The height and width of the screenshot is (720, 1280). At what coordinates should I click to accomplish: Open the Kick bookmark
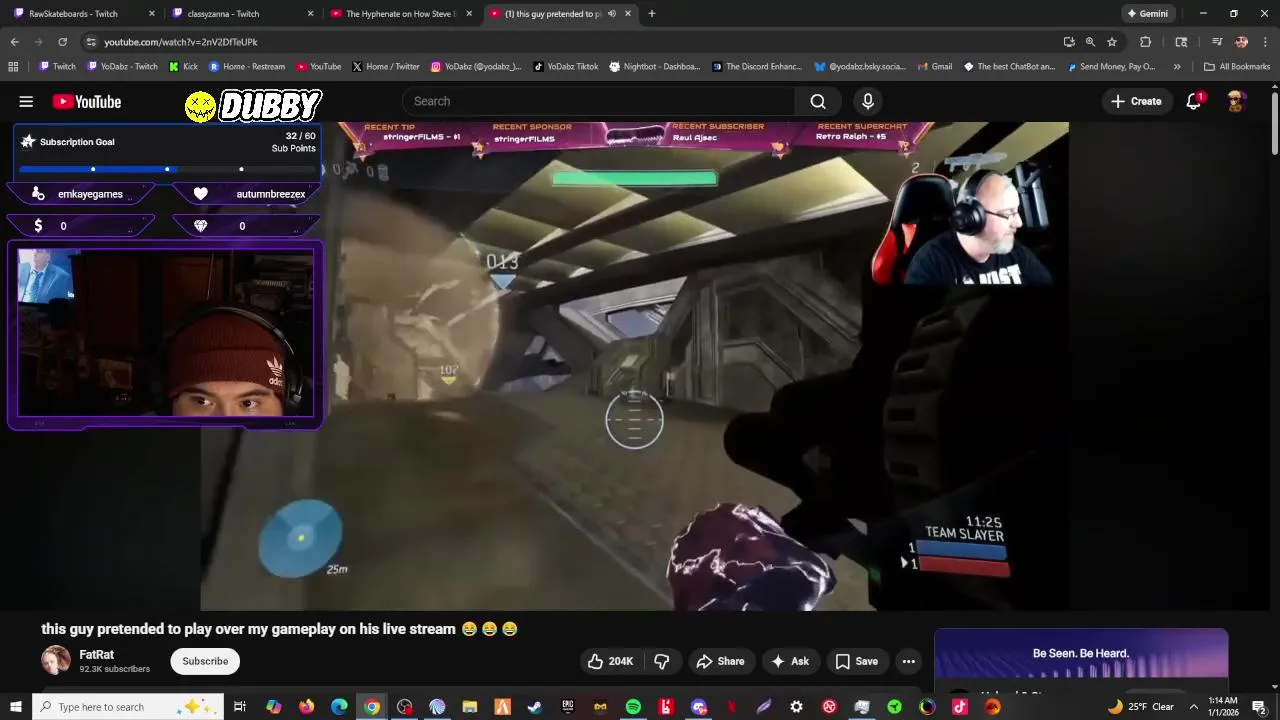coord(183,67)
